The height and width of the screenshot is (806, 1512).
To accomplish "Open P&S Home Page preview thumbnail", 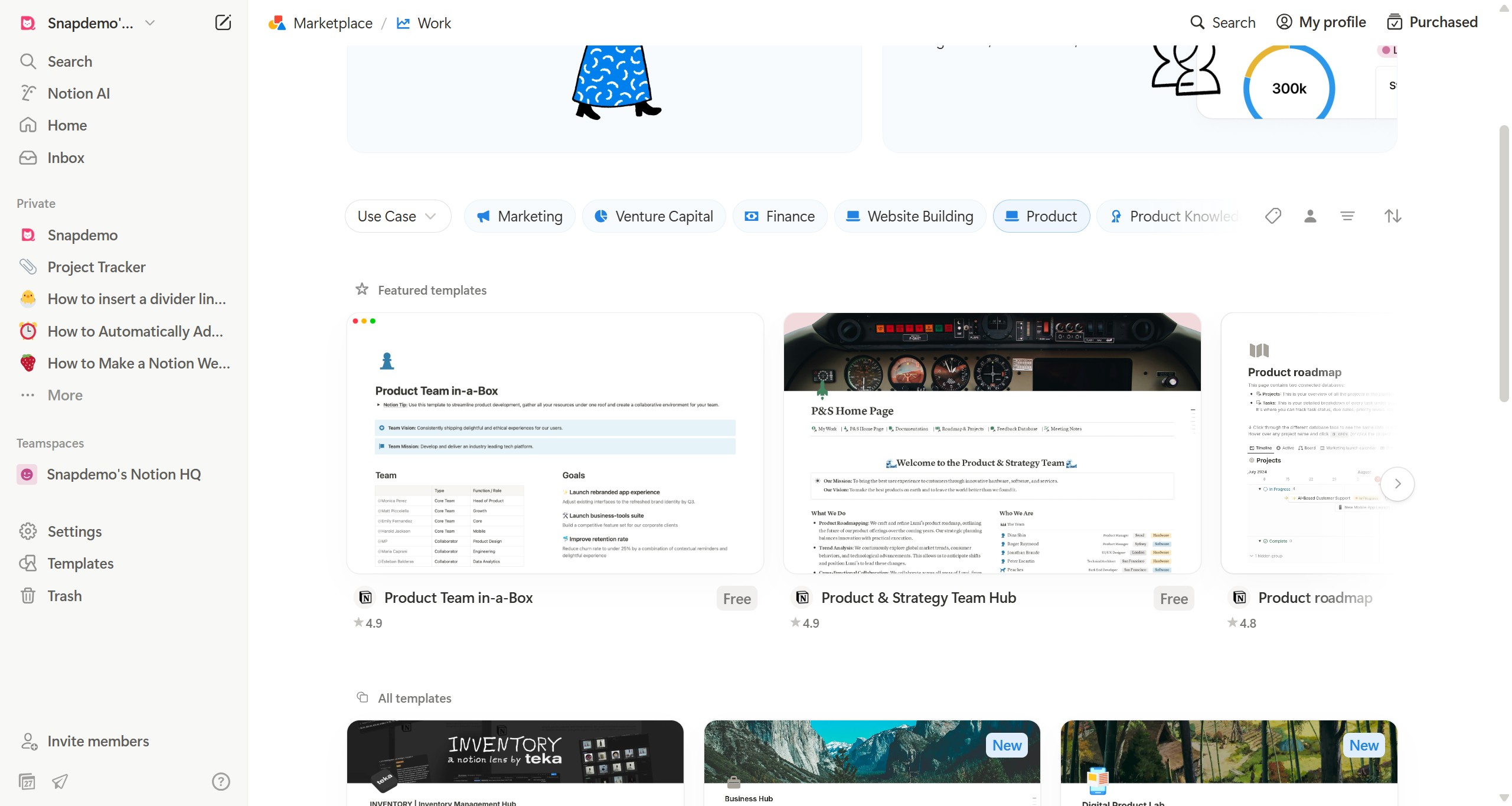I will [x=992, y=443].
